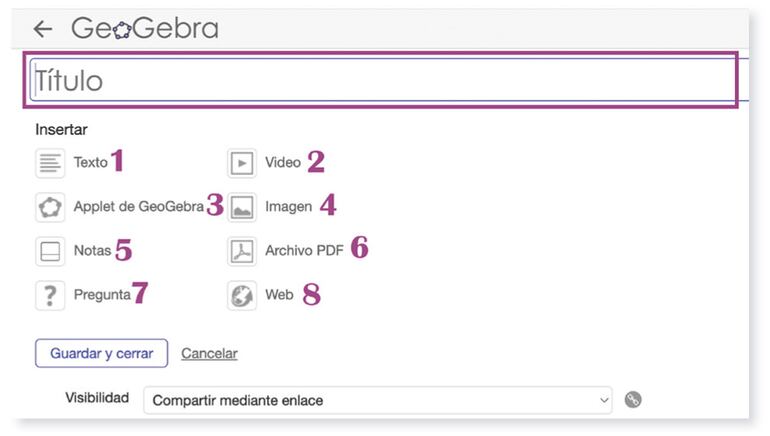Click the back arrow icon
This screenshot has height=436, width=770.
point(42,29)
